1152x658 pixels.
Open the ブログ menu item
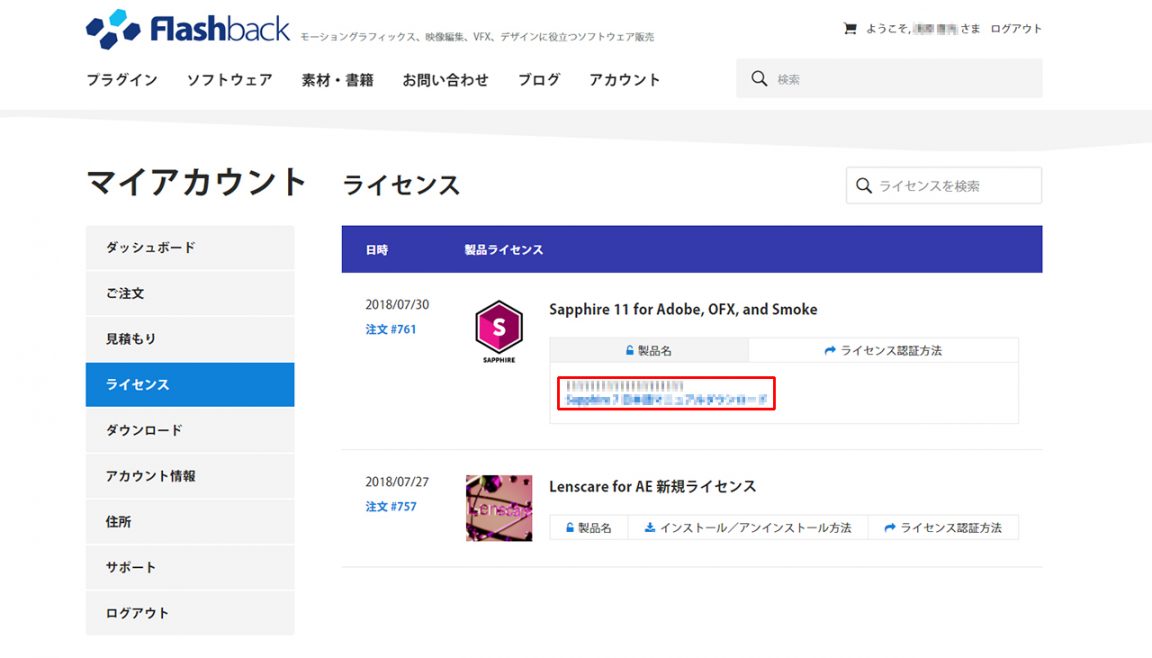click(538, 79)
